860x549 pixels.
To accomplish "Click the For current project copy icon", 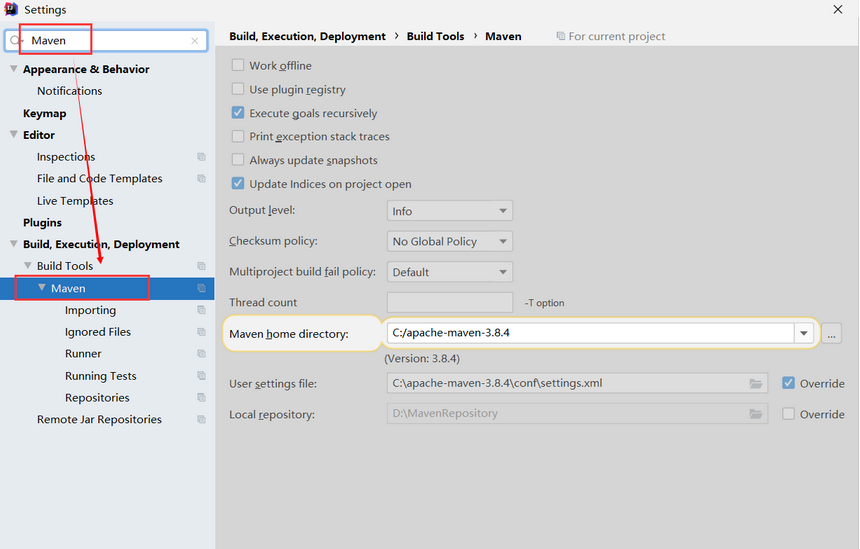I will [561, 36].
